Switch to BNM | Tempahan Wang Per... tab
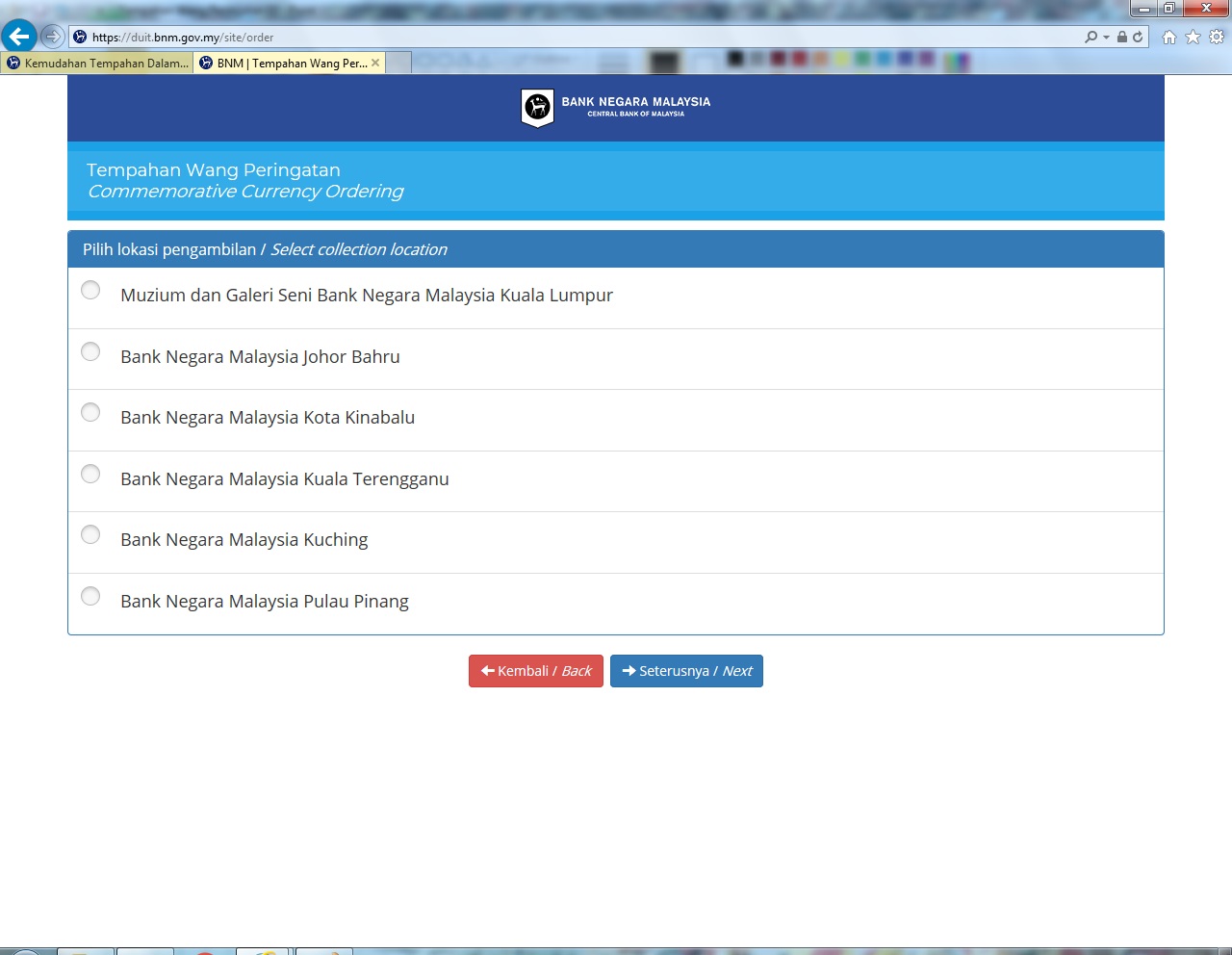Image resolution: width=1232 pixels, height=955 pixels. click(289, 63)
